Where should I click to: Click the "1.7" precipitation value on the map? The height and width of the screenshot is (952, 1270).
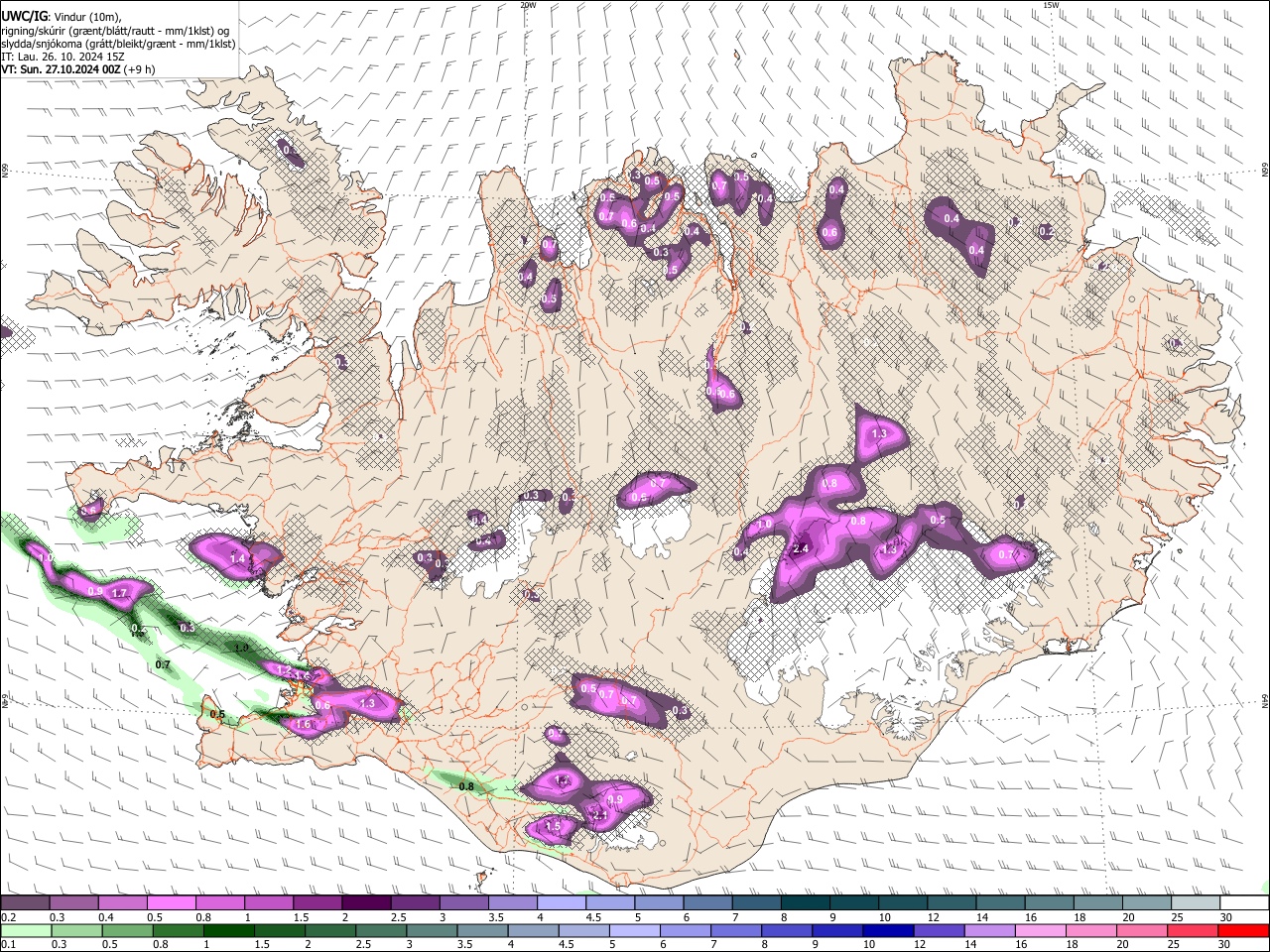click(x=120, y=593)
